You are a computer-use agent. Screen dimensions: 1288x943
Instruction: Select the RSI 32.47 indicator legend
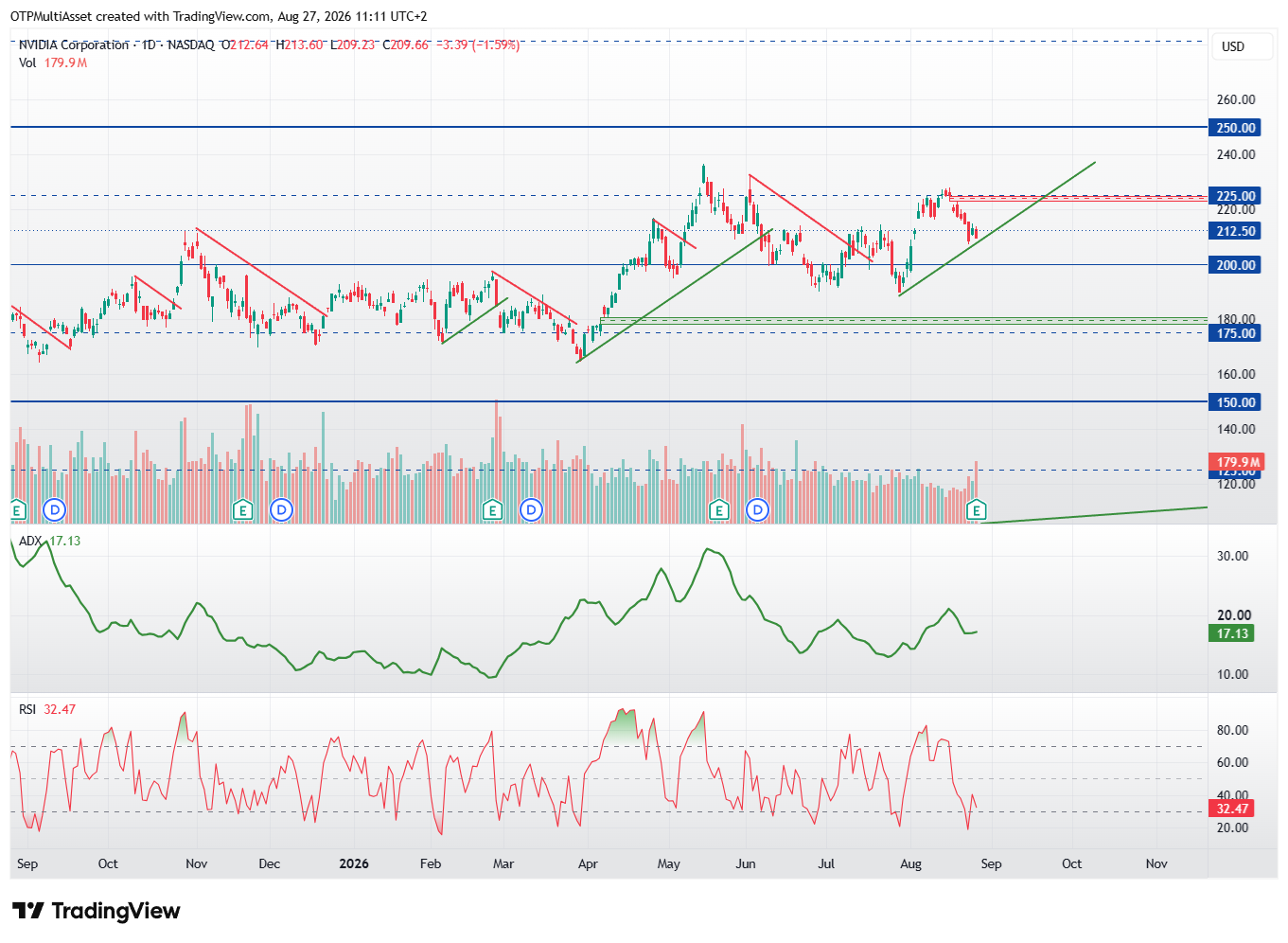47,709
